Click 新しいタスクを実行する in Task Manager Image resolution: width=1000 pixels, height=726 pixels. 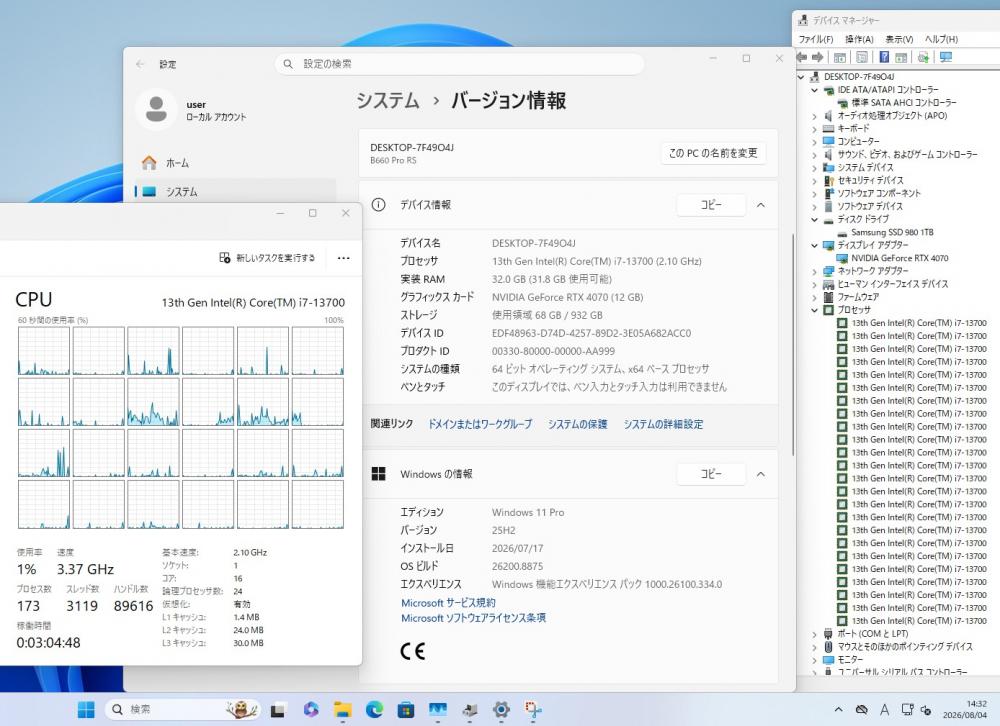click(x=267, y=258)
